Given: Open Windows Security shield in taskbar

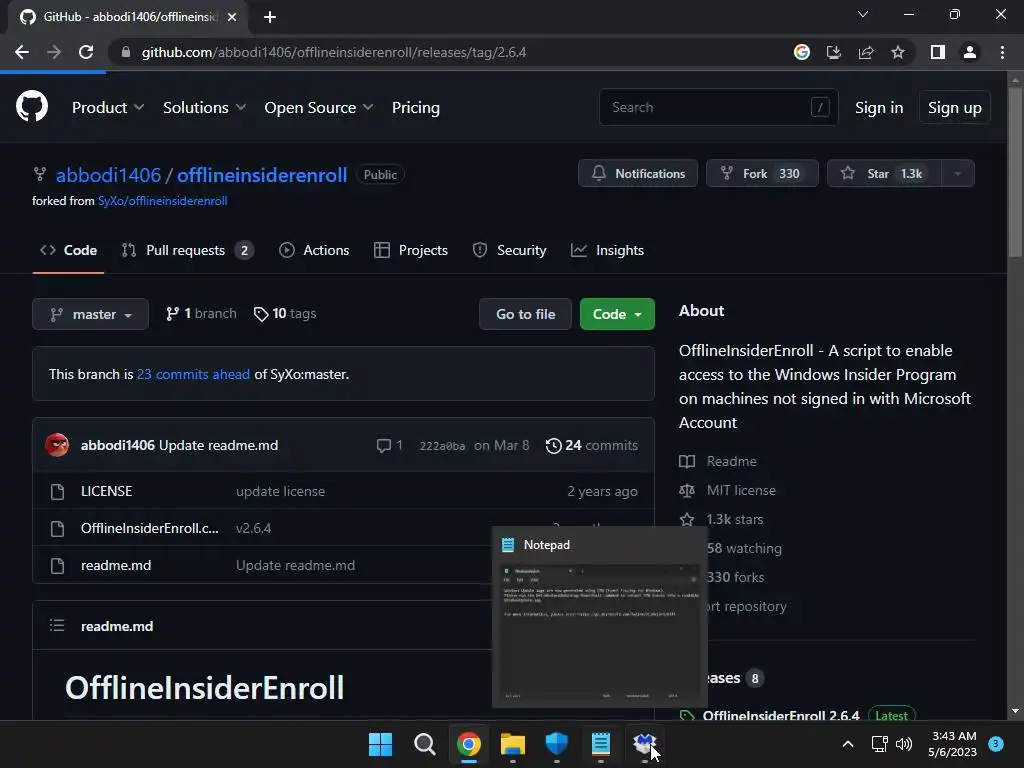Looking at the screenshot, I should 556,744.
